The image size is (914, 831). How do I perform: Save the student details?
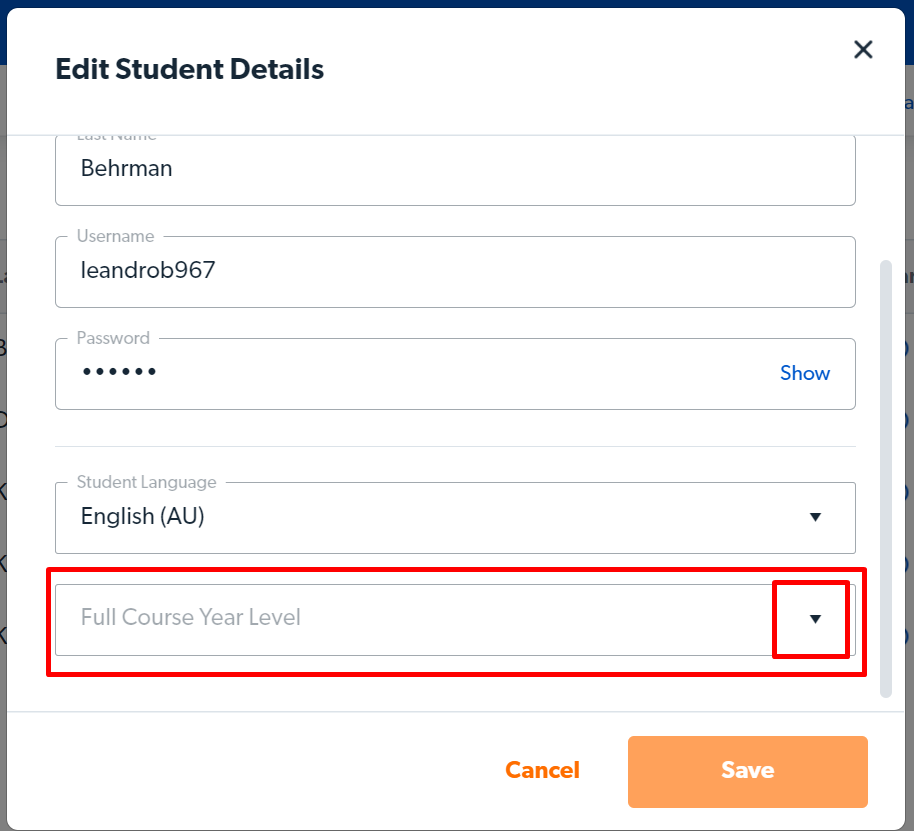pyautogui.click(x=747, y=772)
